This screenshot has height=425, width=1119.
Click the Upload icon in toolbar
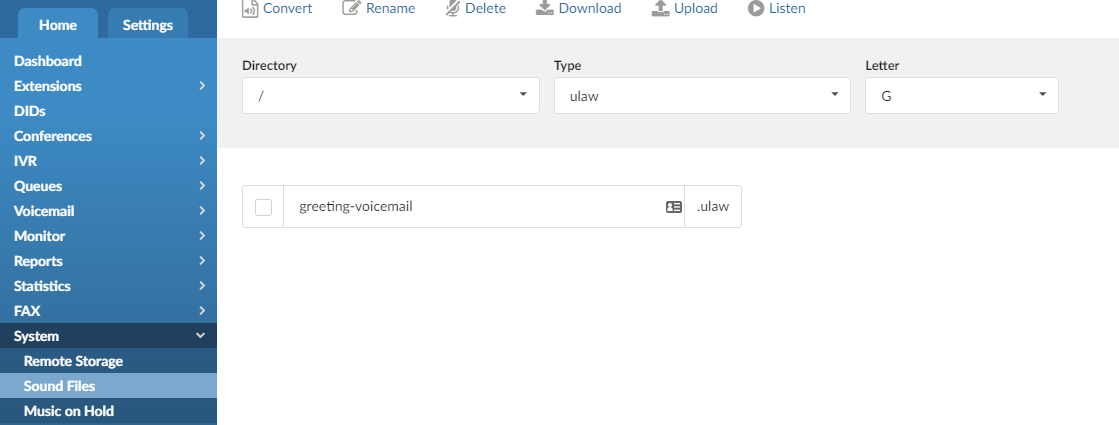660,9
